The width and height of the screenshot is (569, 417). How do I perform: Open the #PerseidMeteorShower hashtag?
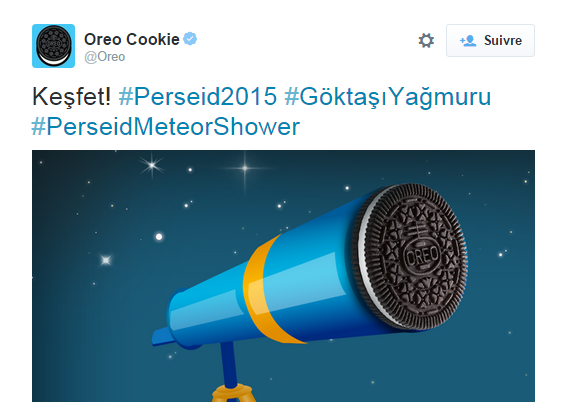166,127
